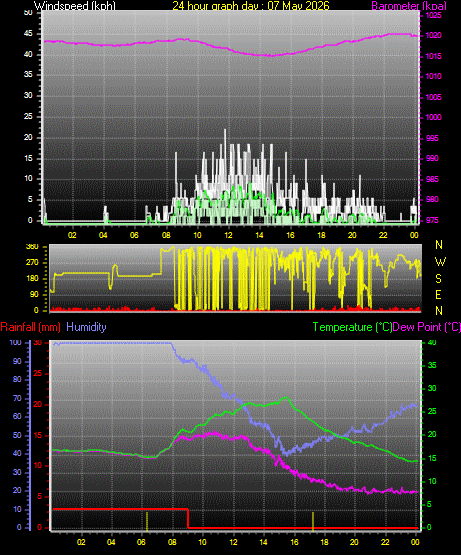Click the 'W' wind direction label
The height and width of the screenshot is (555, 461).
pos(440,262)
